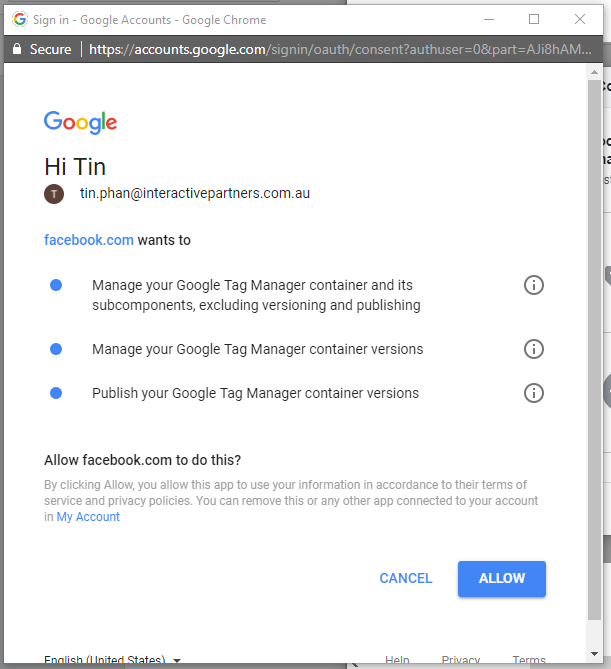Image resolution: width=611 pixels, height=669 pixels.
Task: Click 'Publish your Google Tag Manager container versions'
Action: [x=256, y=393]
